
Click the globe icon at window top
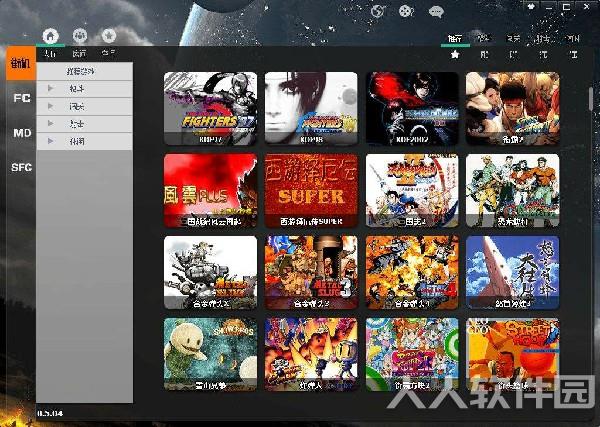click(x=378, y=11)
